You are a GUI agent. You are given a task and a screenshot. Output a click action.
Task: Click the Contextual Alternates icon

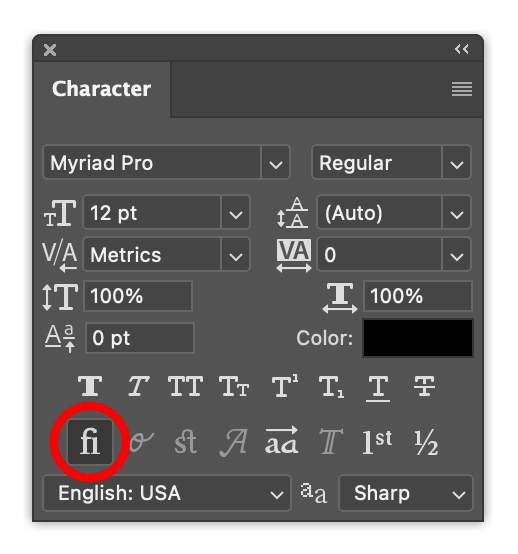[141, 442]
